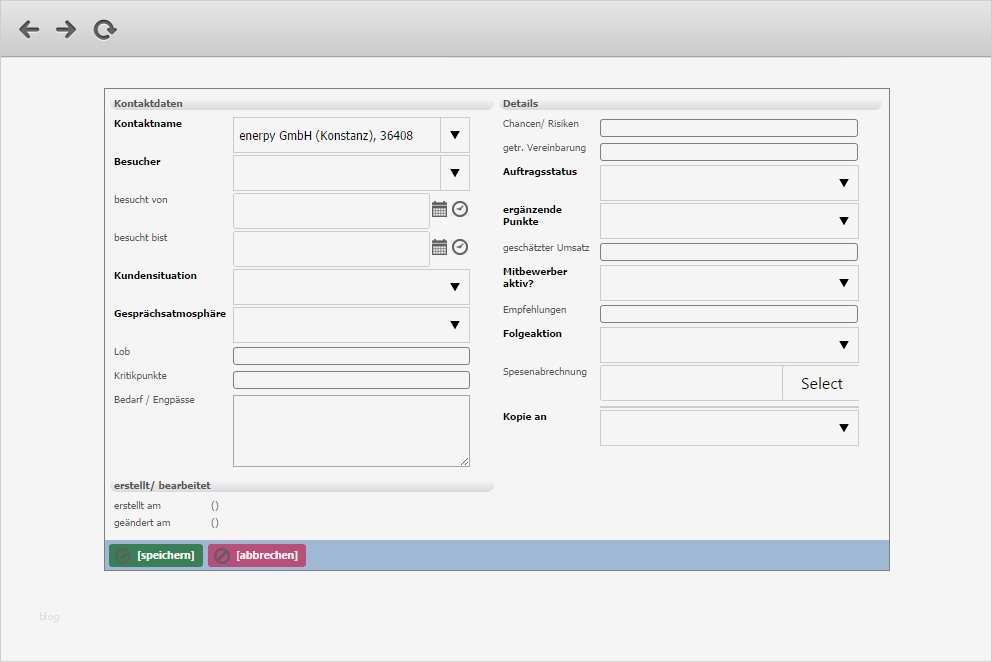This screenshot has height=662, width=992.
Task: Click the Spesenabrechnung file path field
Action: pos(691,383)
